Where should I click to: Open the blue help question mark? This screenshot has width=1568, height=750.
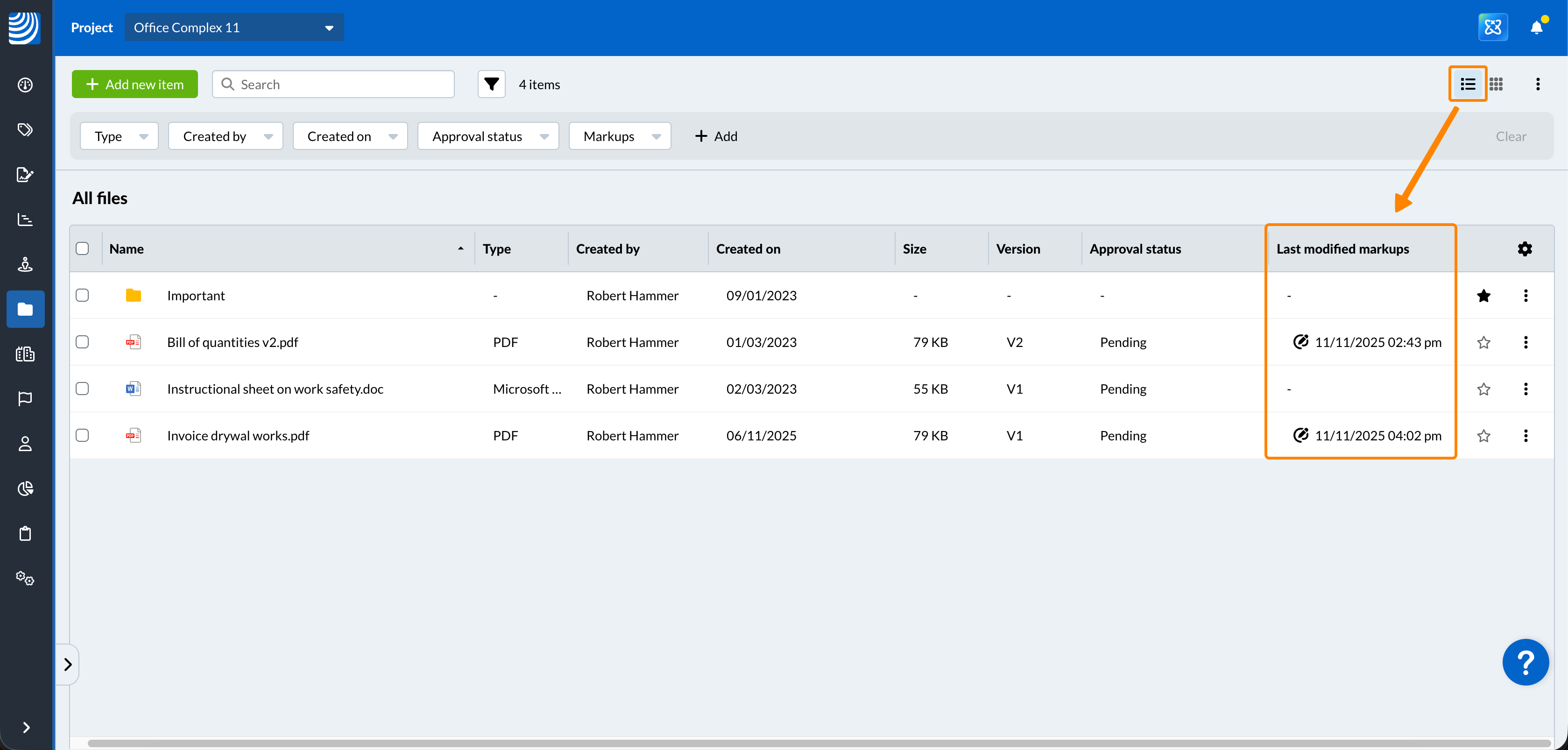(x=1525, y=662)
